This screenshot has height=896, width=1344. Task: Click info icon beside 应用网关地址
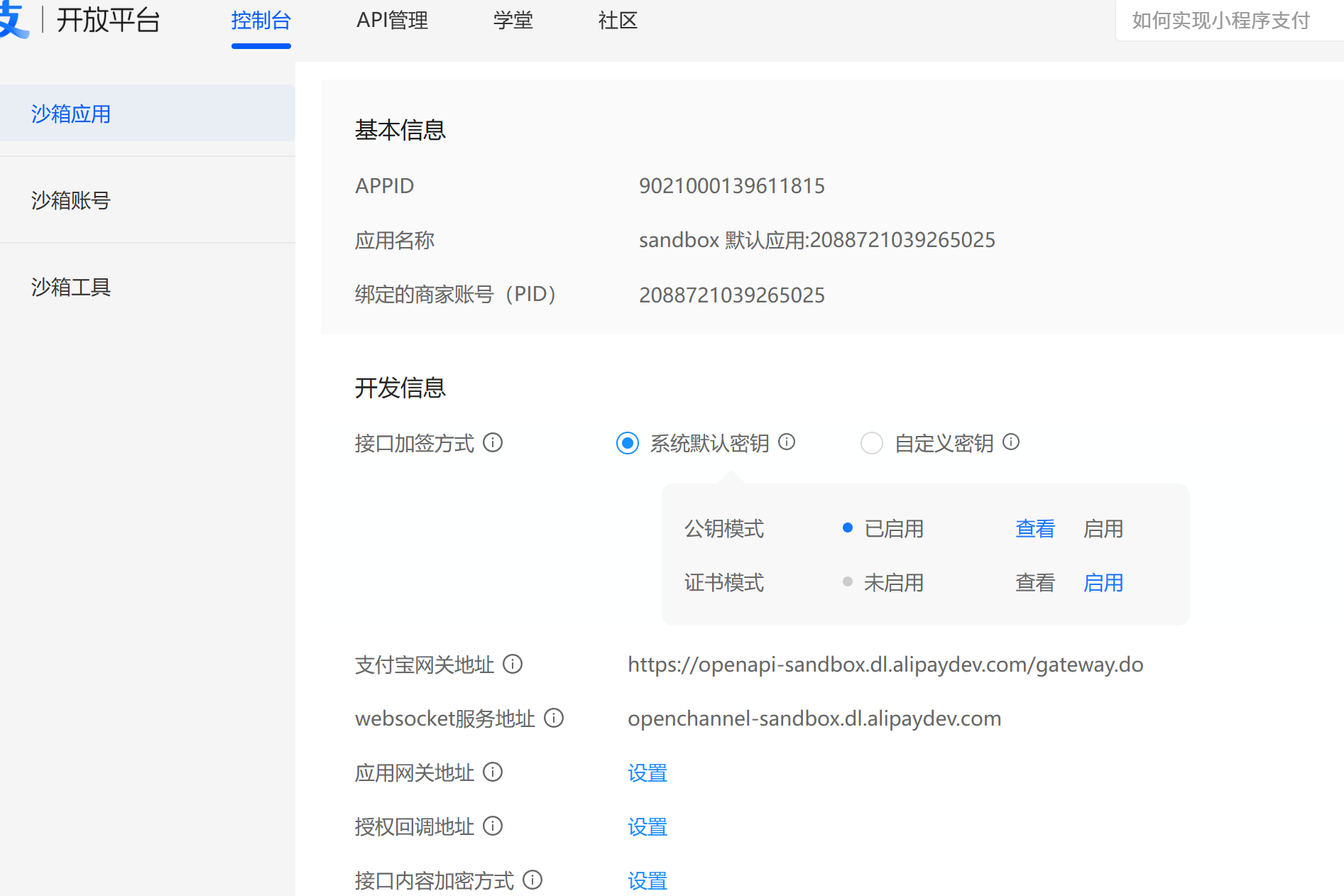pos(493,772)
